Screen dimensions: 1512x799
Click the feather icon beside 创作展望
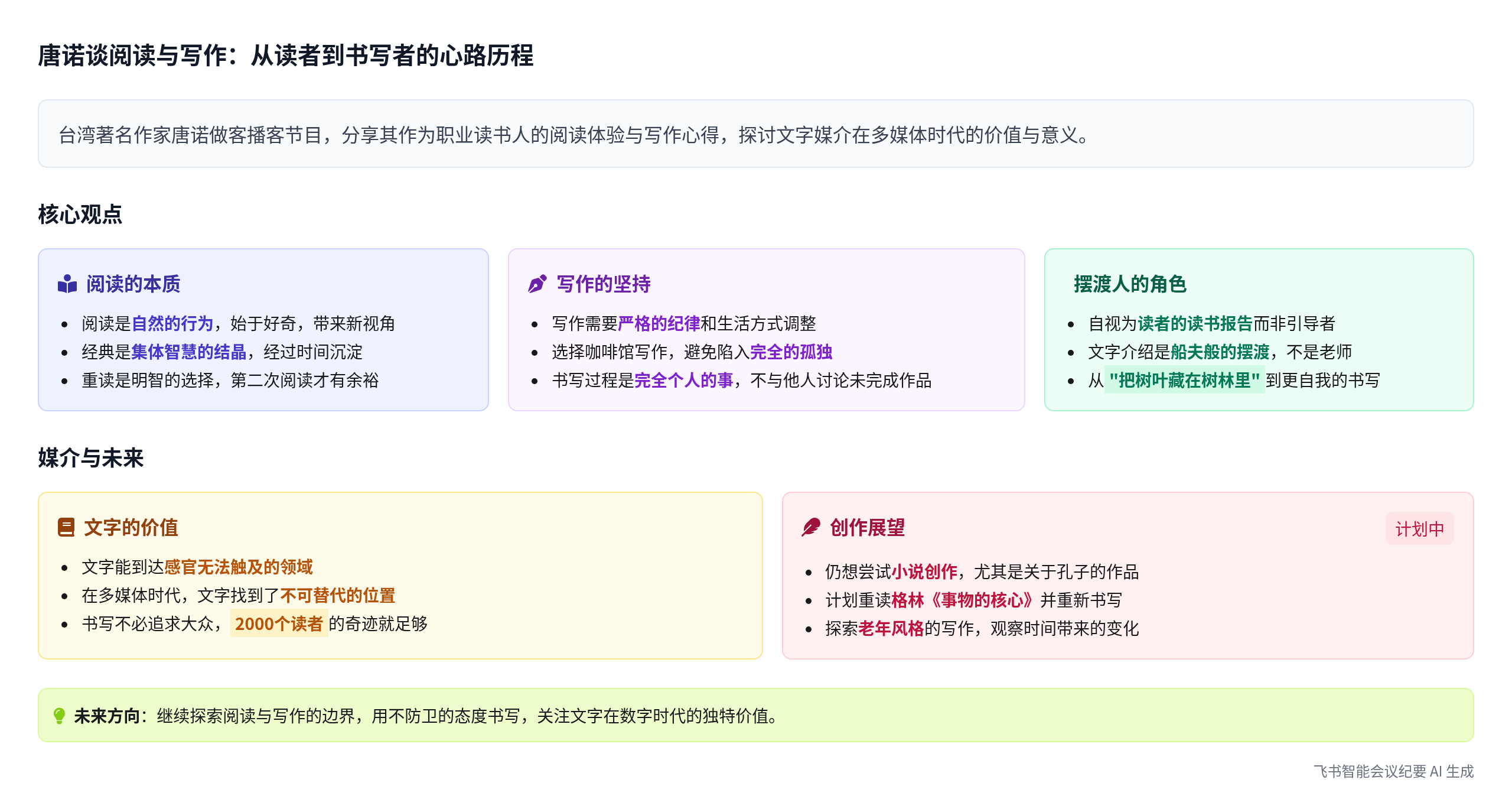click(811, 527)
